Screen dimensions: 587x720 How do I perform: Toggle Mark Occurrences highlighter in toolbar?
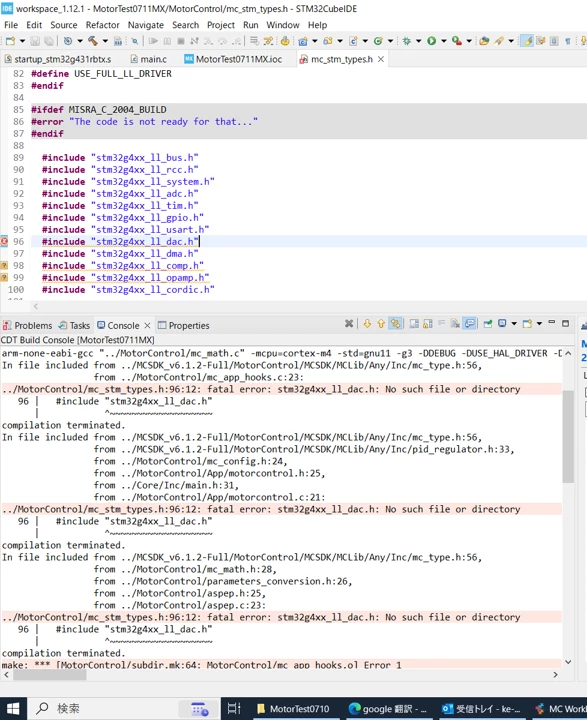click(x=527, y=41)
